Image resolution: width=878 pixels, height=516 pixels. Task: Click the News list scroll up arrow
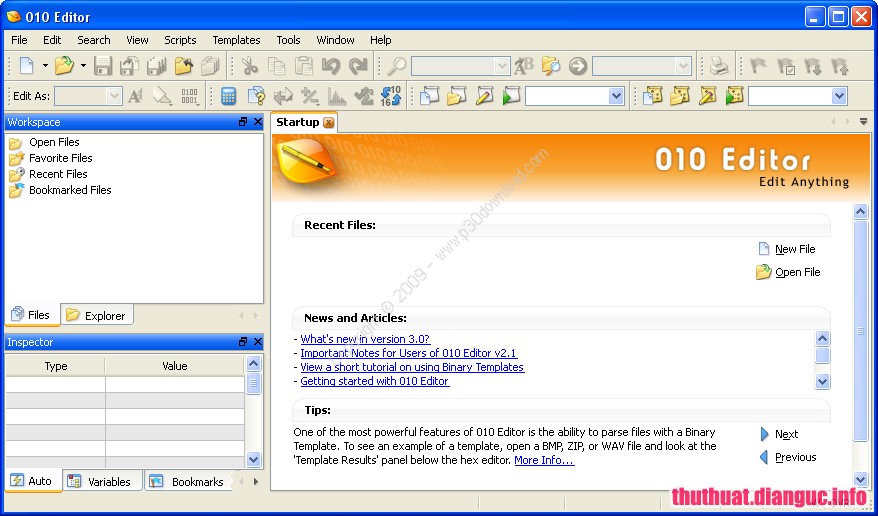pos(822,338)
